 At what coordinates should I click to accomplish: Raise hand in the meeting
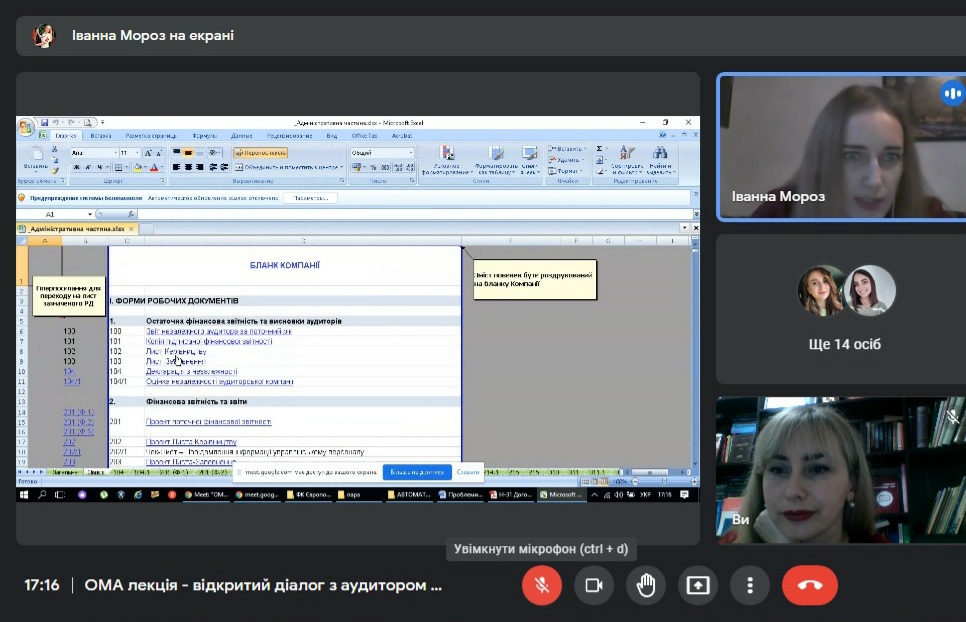click(x=646, y=585)
